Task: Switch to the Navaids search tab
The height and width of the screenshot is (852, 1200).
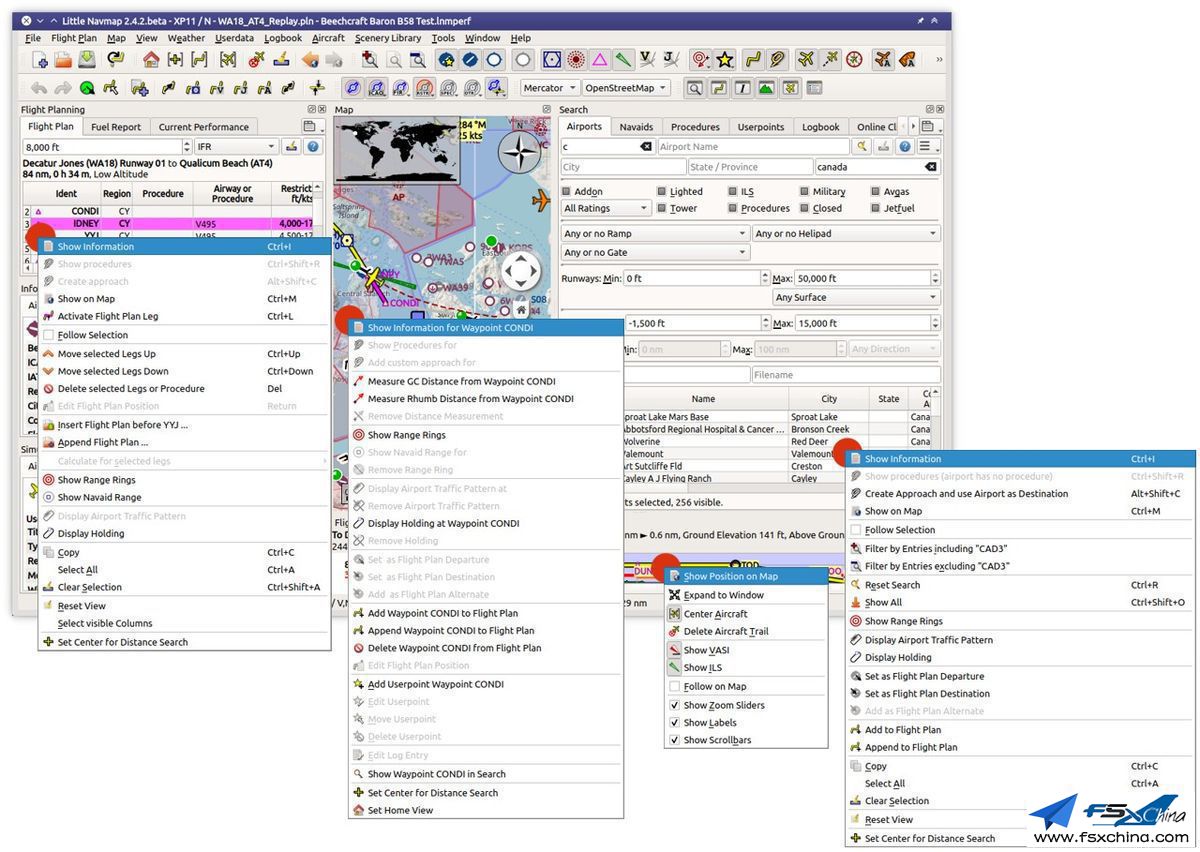Action: click(636, 127)
